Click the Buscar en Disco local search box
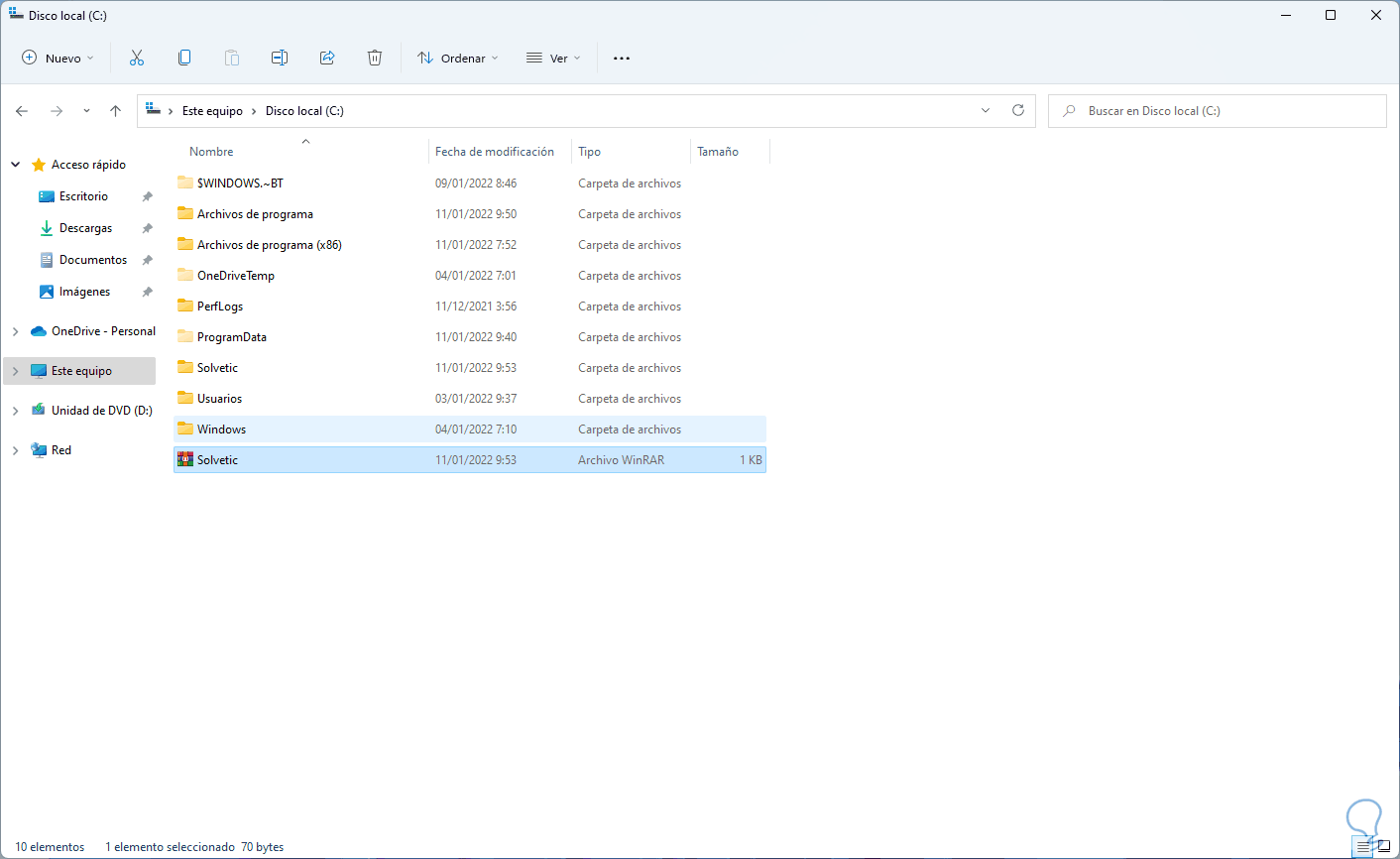 point(1218,111)
